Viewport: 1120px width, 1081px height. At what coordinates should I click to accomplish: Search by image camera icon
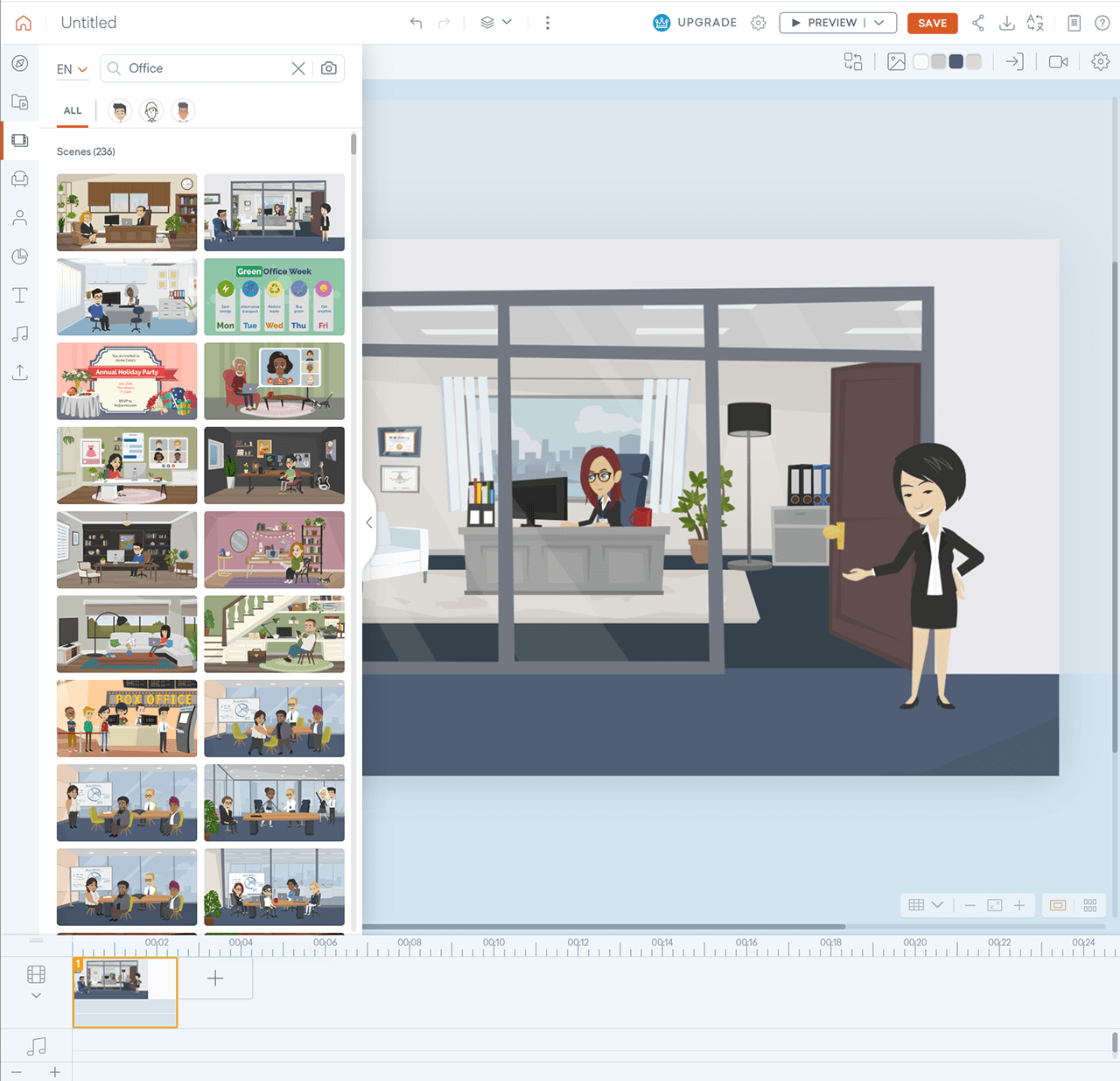click(x=329, y=68)
